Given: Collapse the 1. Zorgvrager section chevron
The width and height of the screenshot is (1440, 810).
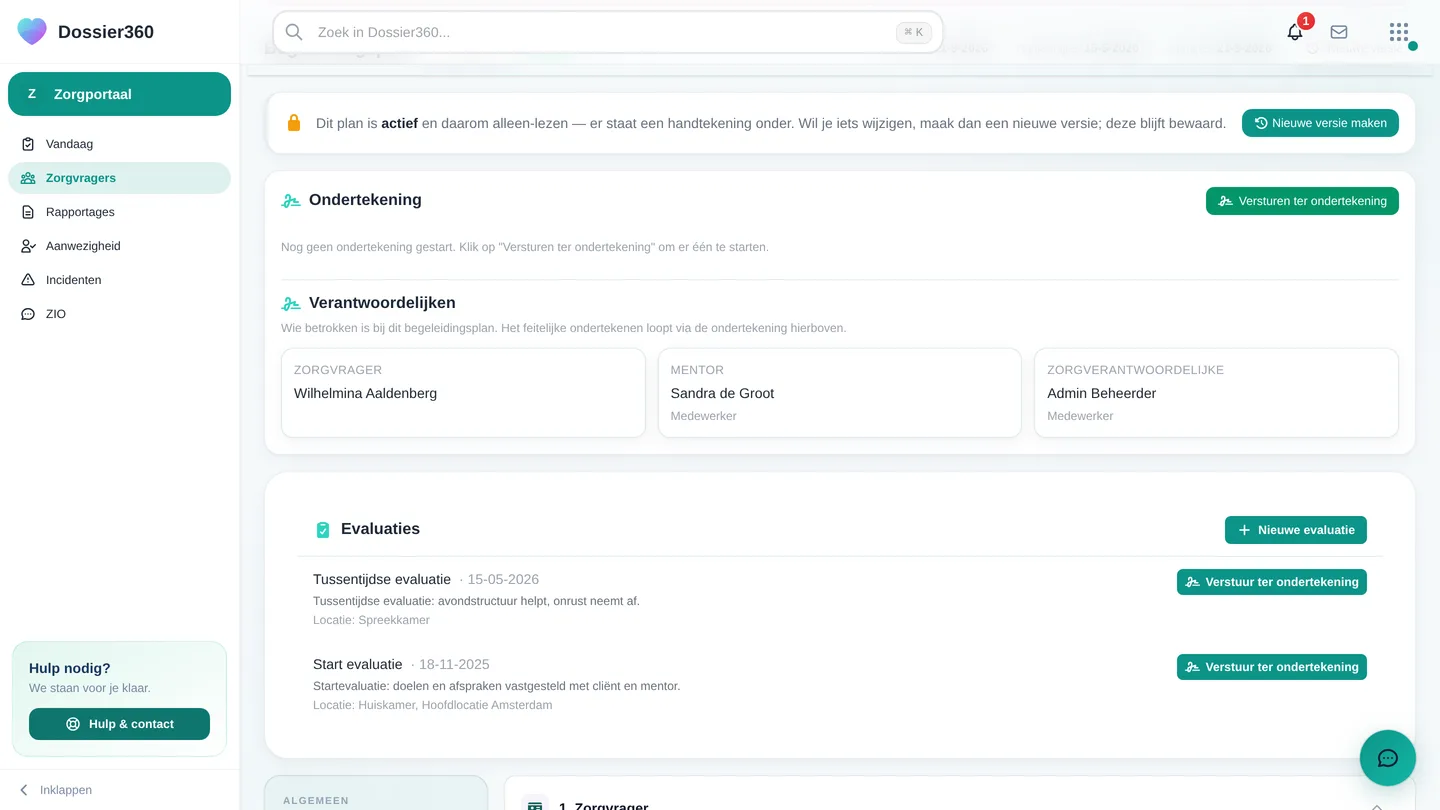Looking at the screenshot, I should 1377,805.
